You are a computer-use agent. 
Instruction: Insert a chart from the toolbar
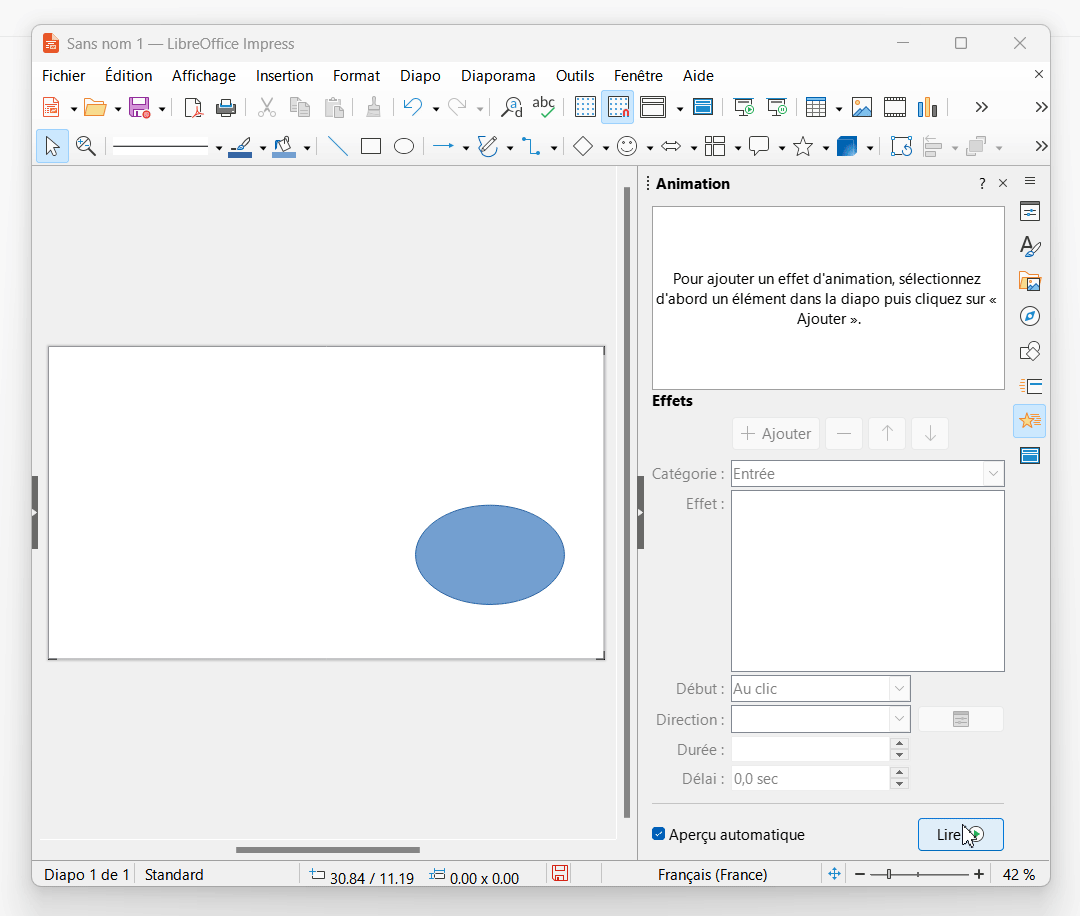928,107
